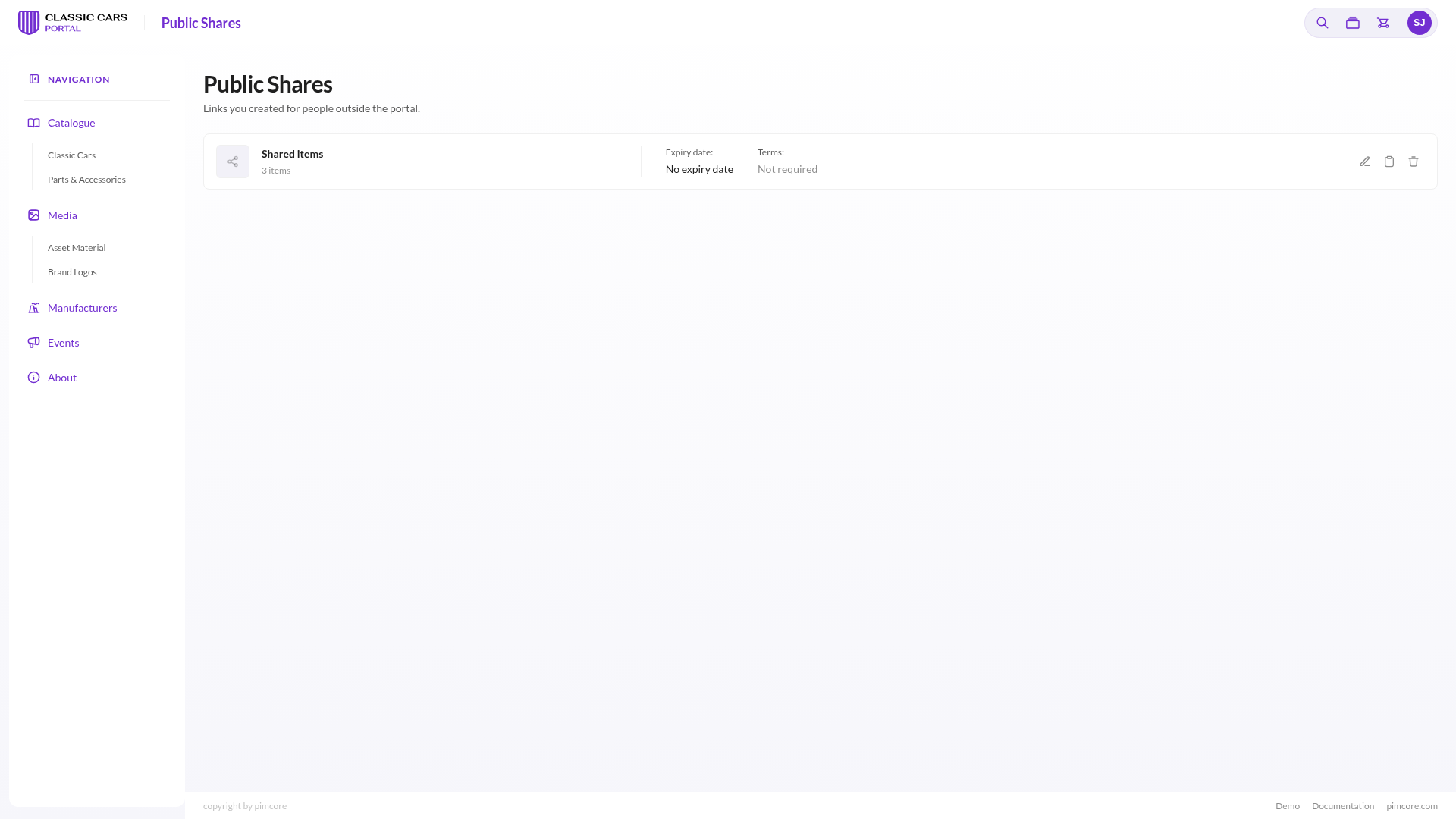1456x819 pixels.
Task: Open Media section in sidebar
Action: 62,215
